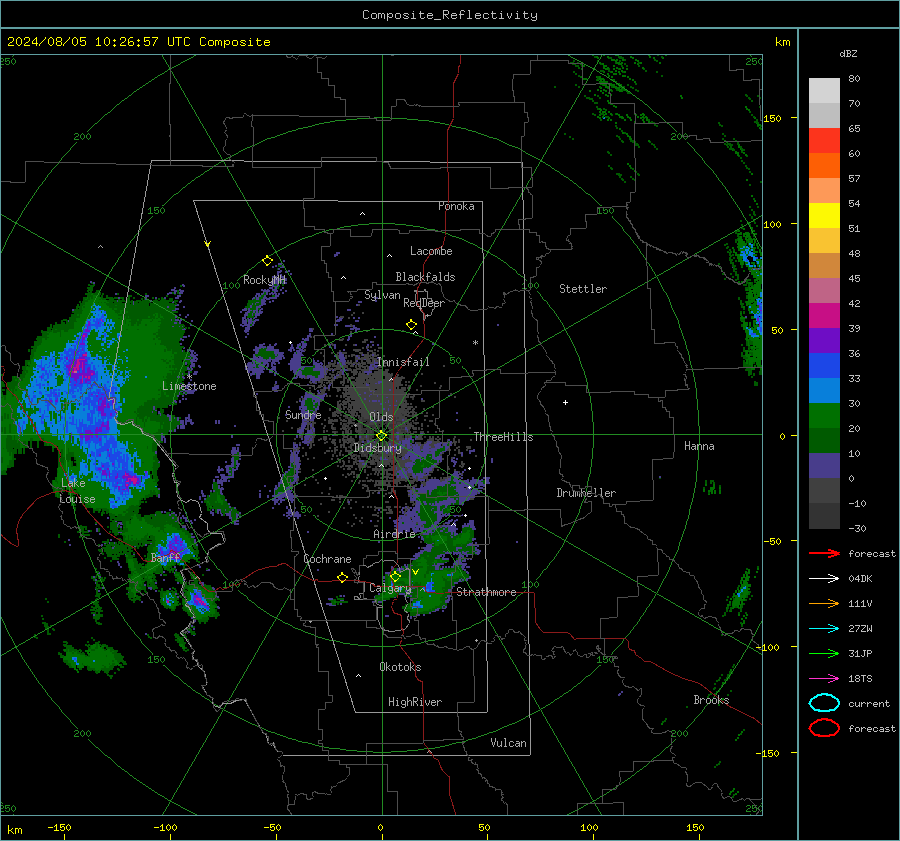900x841 pixels.
Task: Click the yellow diamond marker below RedDeer
Action: [411, 325]
